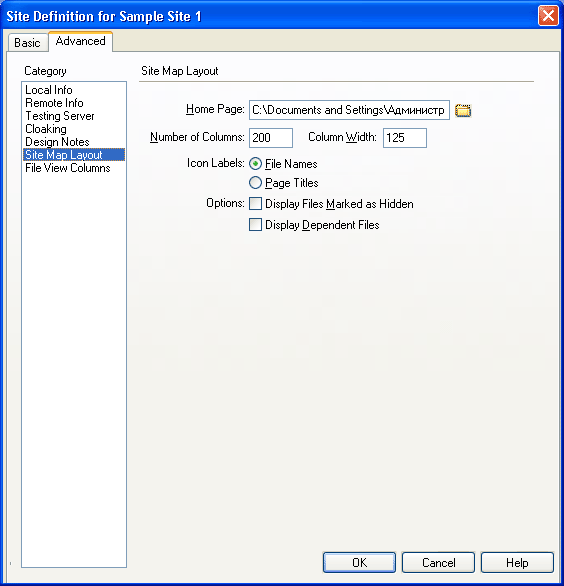Viewport: 564px width, 586px height.
Task: Check the Display Dependent Files option
Action: tap(255, 225)
